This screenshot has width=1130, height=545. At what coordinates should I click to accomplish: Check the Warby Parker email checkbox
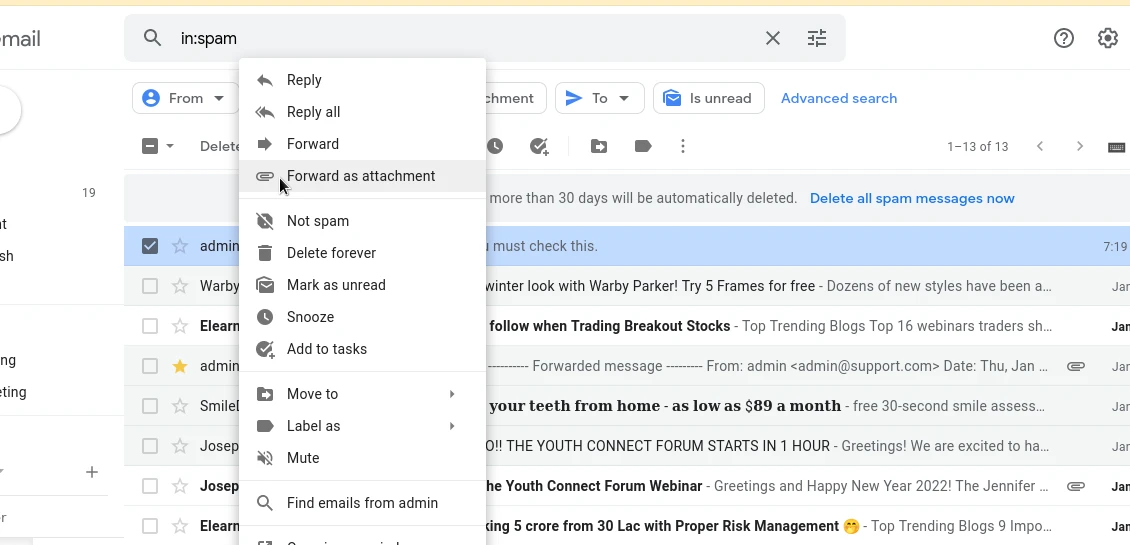click(150, 286)
